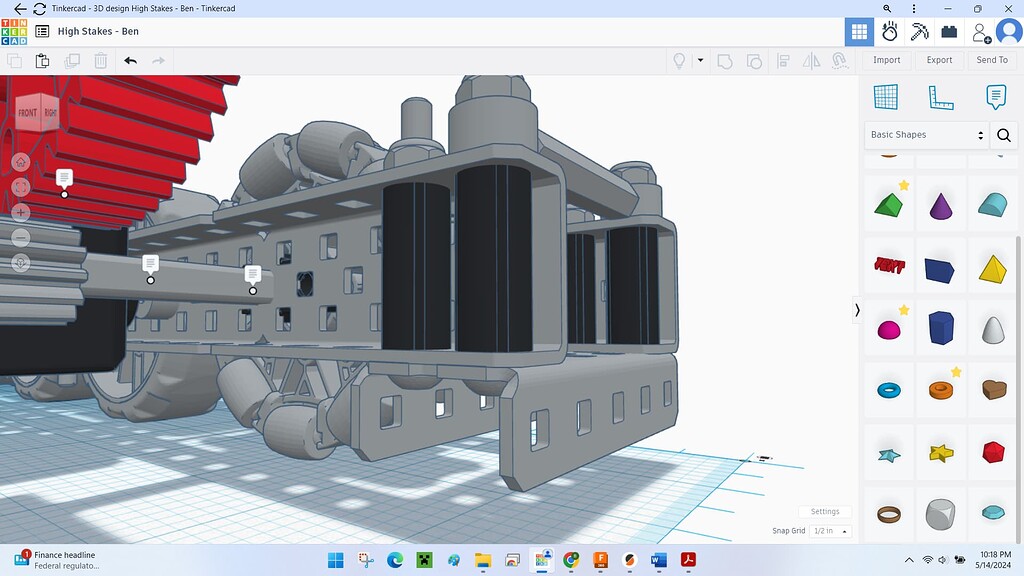Open the Windows Start menu
1024x576 pixels.
coord(335,560)
